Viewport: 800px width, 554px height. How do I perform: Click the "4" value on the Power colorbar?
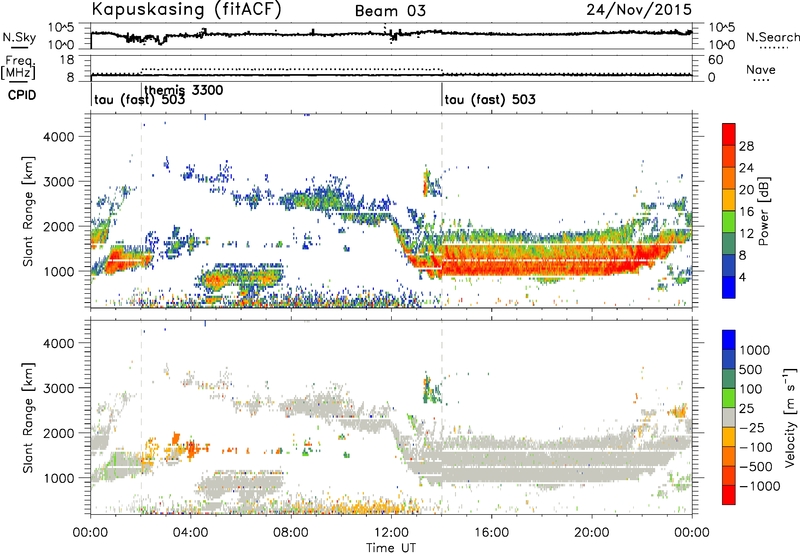pos(743,277)
